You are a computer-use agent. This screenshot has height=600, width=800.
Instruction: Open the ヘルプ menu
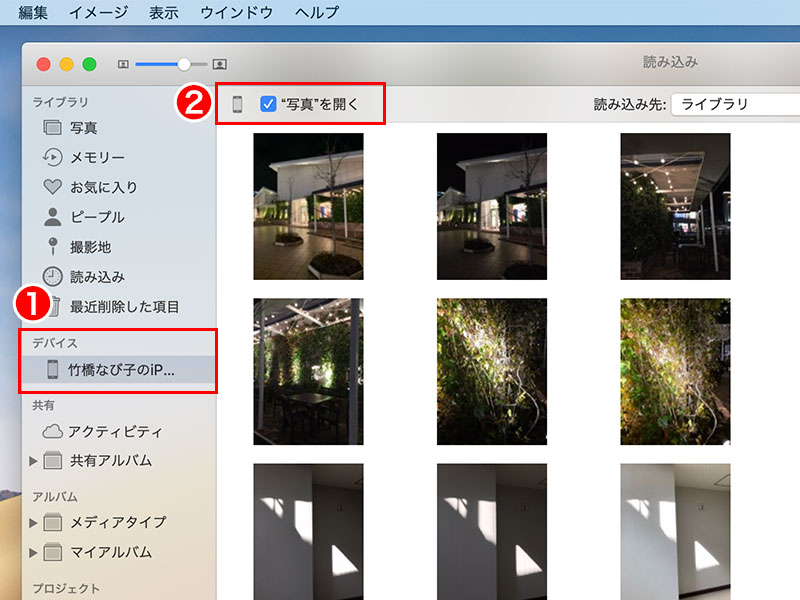[x=317, y=12]
